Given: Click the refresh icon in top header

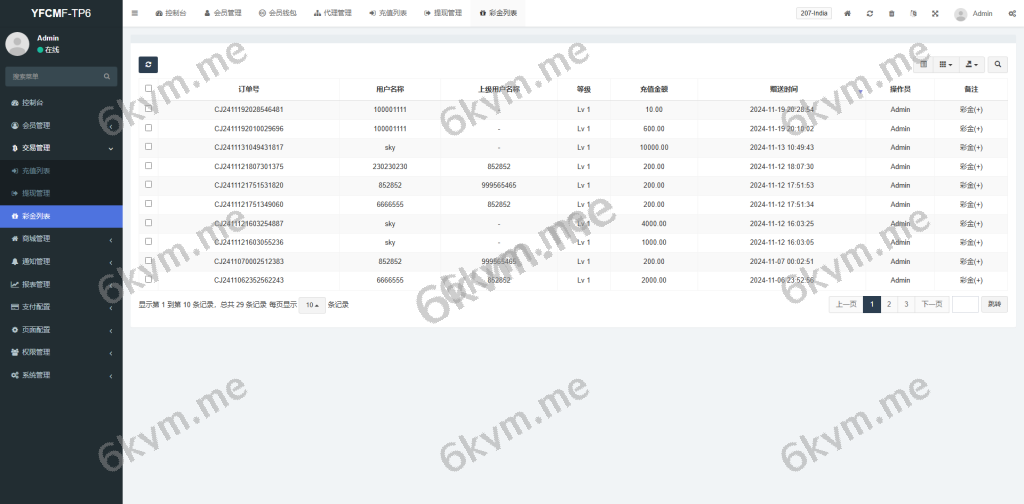Looking at the screenshot, I should 870,13.
